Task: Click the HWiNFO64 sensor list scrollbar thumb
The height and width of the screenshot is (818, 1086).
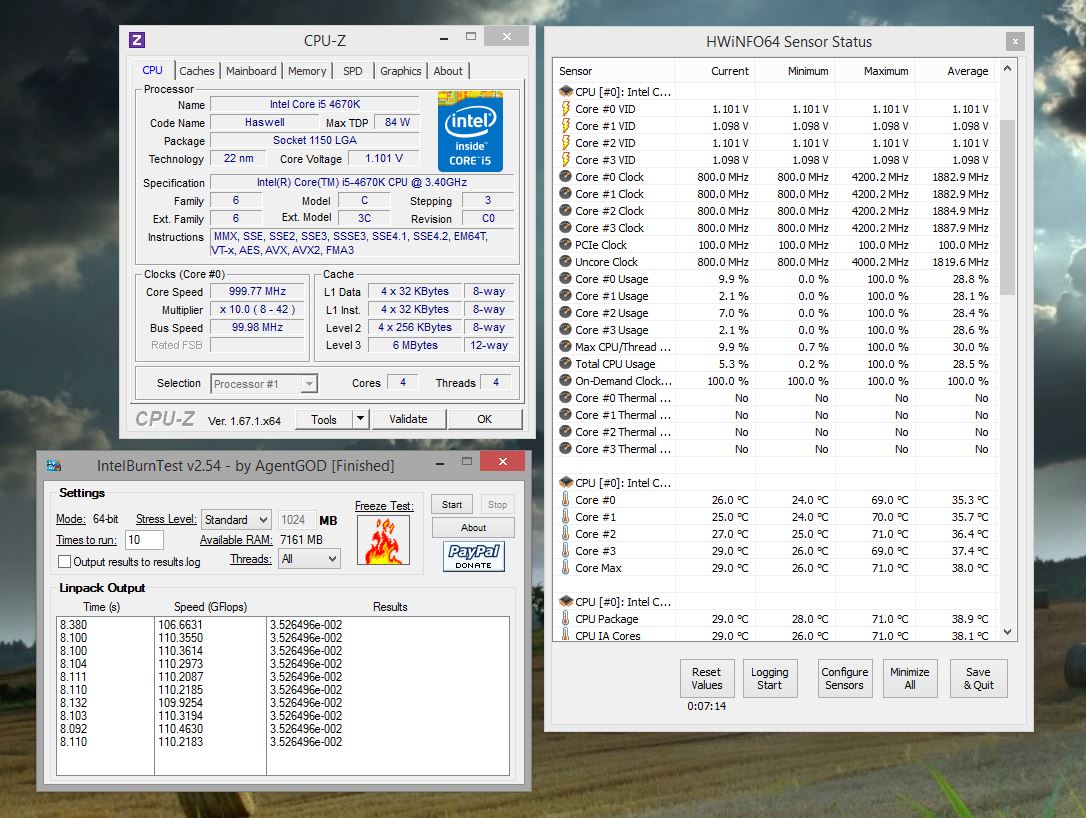Action: click(1007, 206)
